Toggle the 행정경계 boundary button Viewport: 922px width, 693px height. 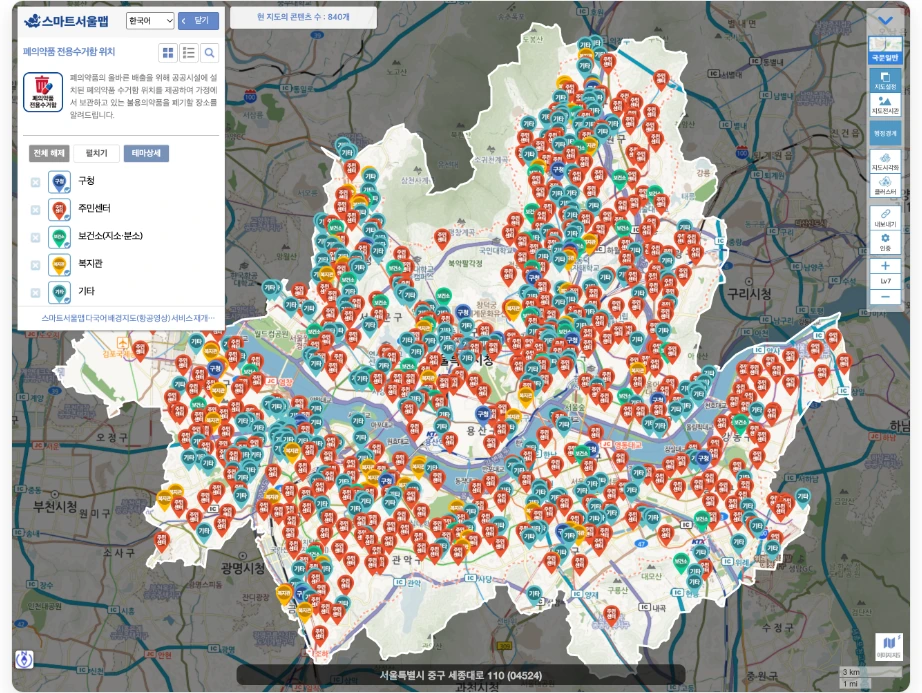tap(885, 133)
